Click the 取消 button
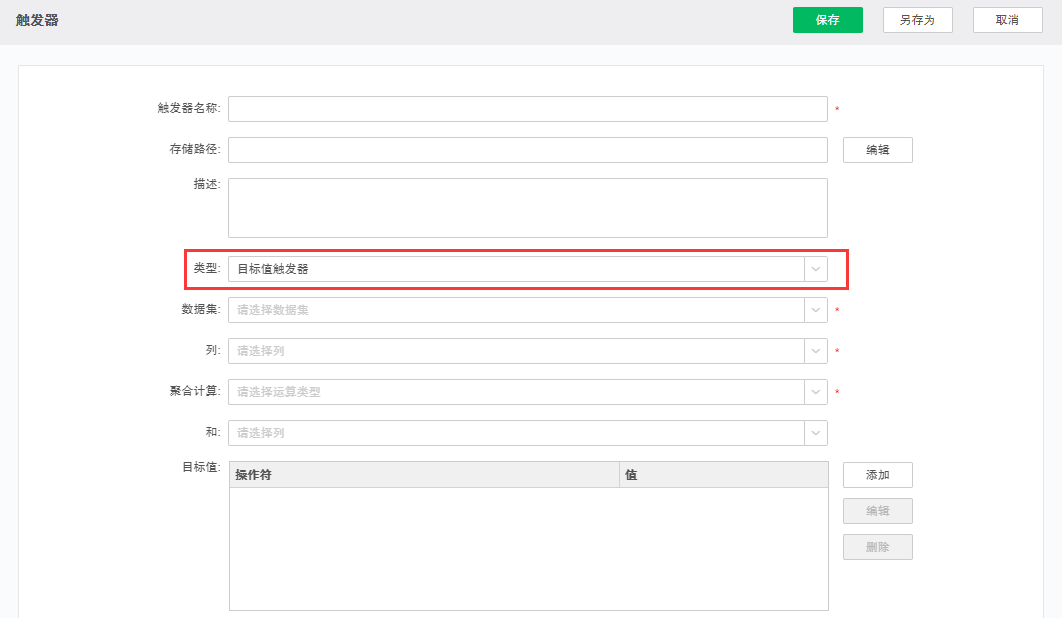Image resolution: width=1062 pixels, height=618 pixels. 1007,19
